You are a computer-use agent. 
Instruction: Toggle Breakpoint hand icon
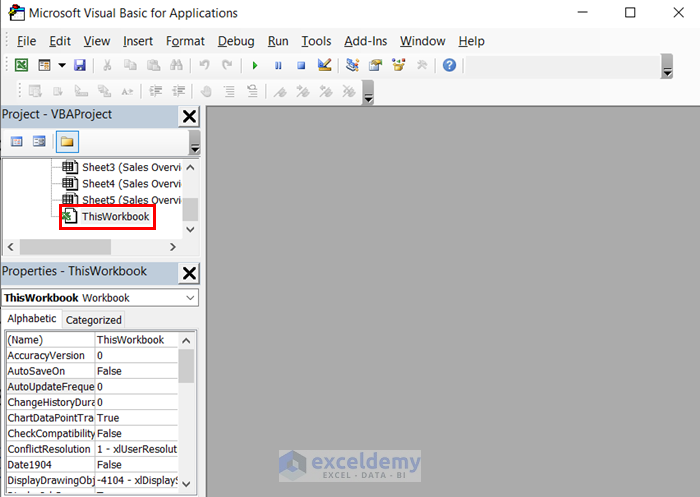click(x=206, y=92)
